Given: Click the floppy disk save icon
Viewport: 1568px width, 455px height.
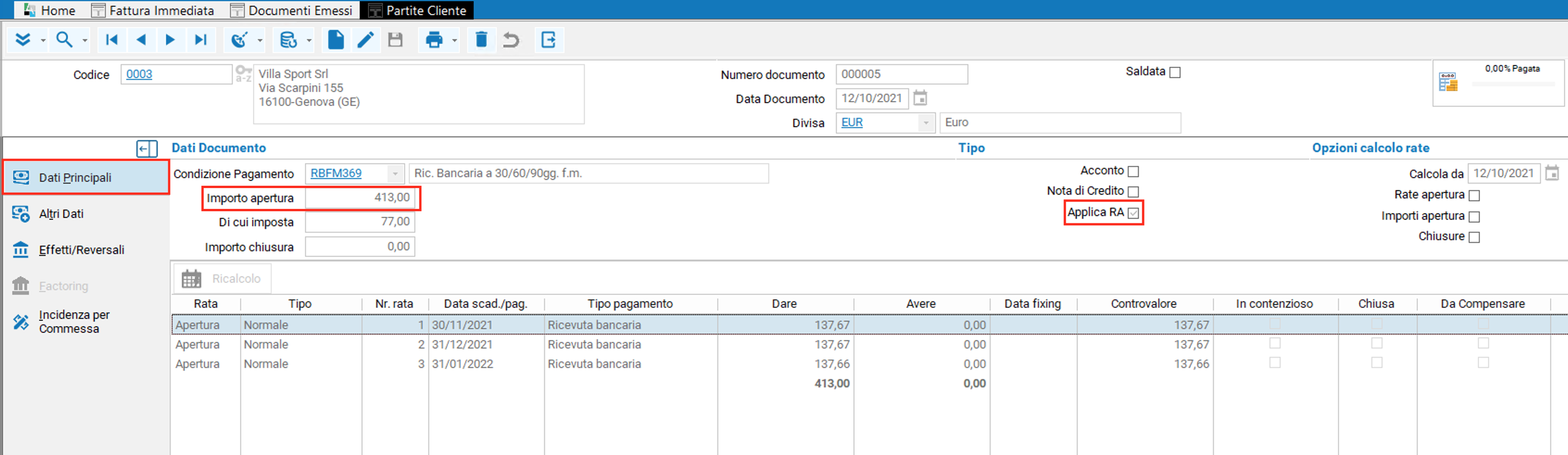Looking at the screenshot, I should pos(396,40).
